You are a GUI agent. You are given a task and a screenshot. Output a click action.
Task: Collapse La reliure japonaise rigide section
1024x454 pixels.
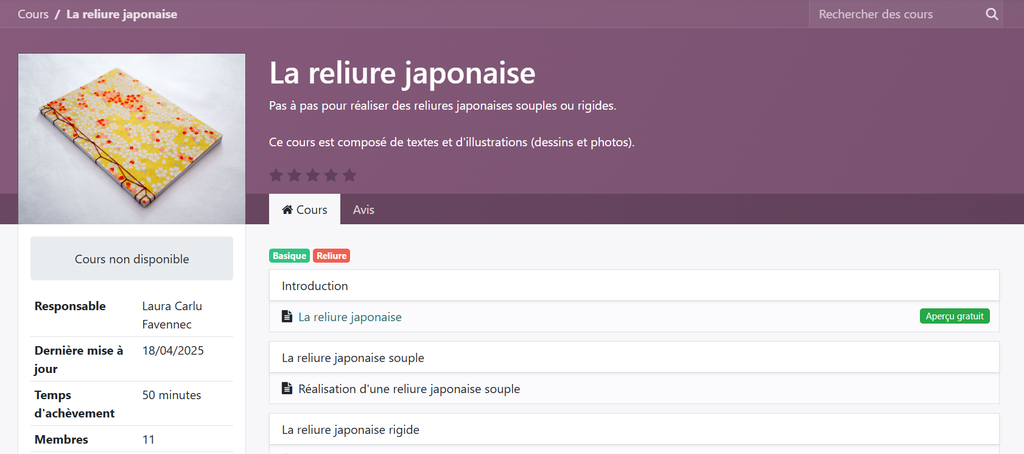coord(634,429)
